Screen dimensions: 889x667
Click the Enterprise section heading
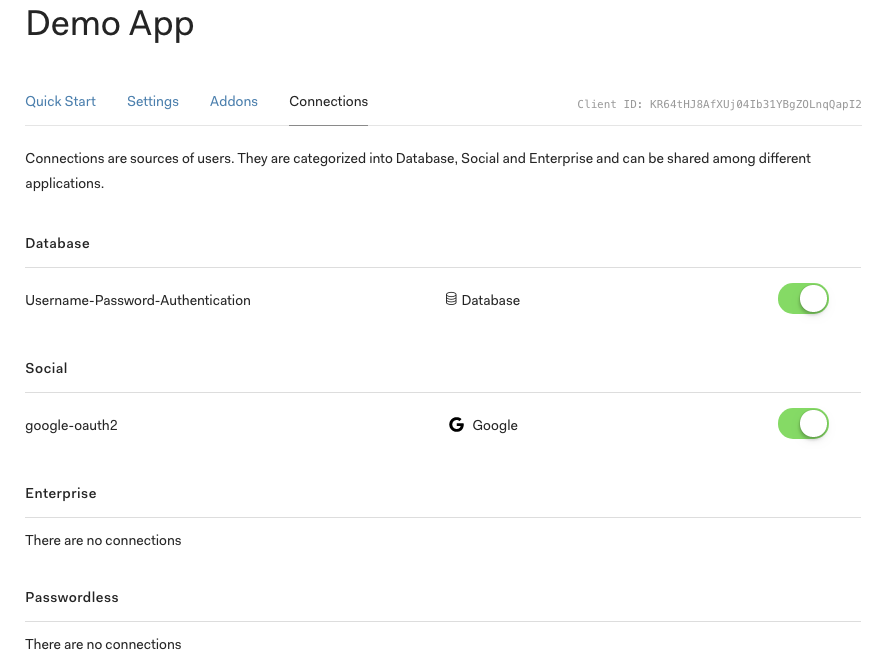point(61,493)
